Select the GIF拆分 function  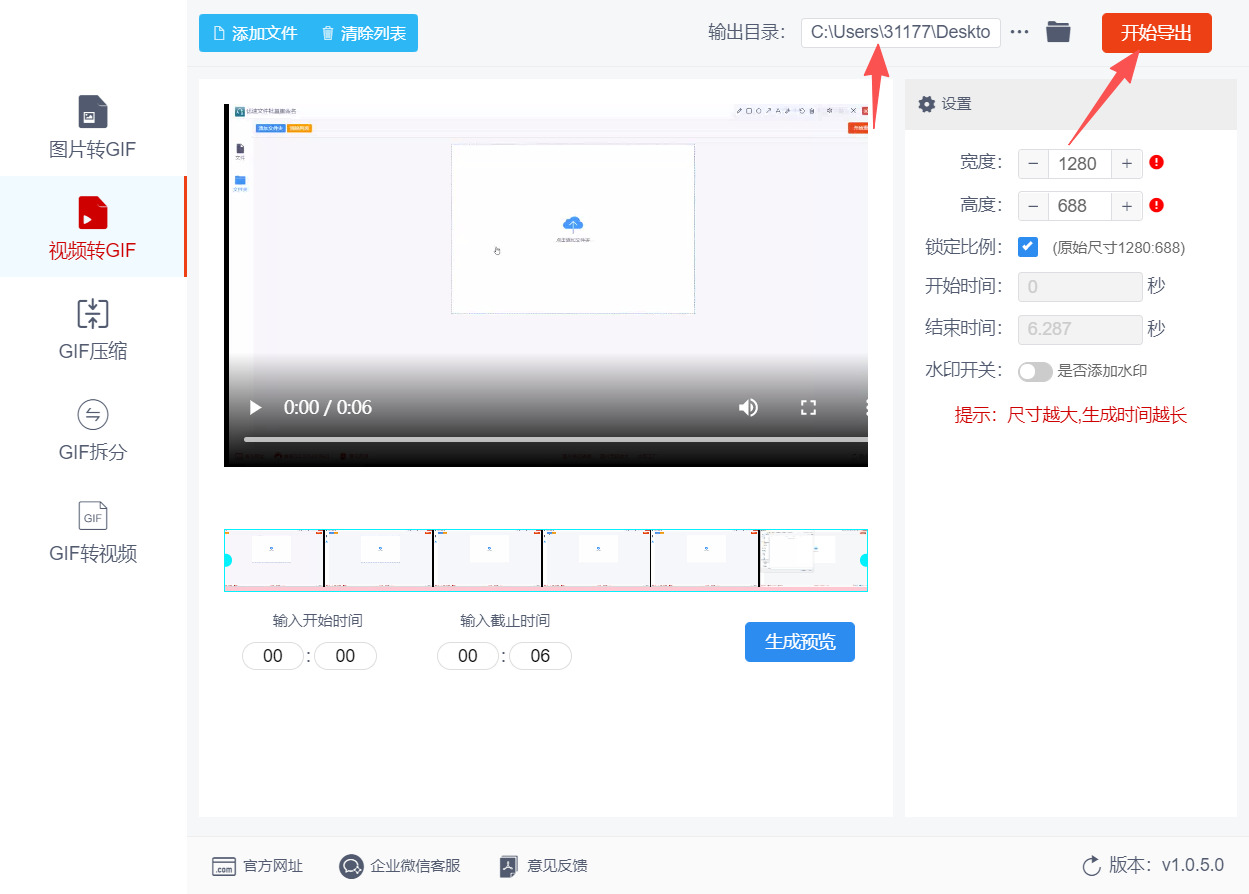click(92, 428)
